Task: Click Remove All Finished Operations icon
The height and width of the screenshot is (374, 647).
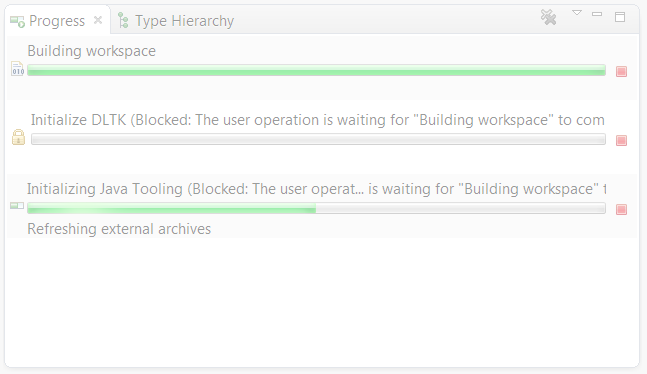Action: 548,17
